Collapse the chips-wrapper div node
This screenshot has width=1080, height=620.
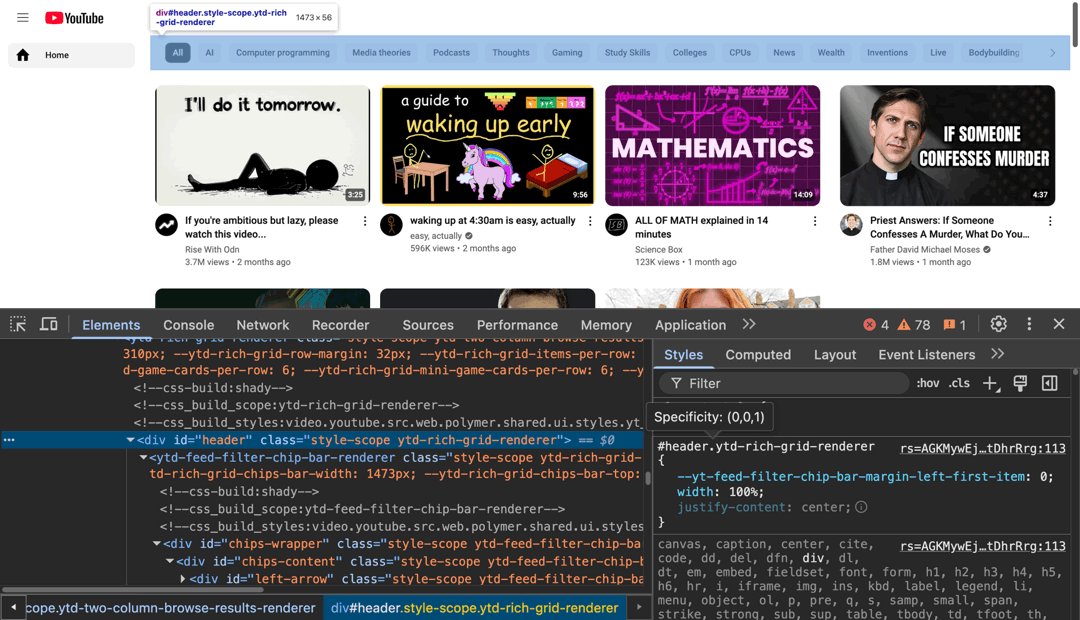[x=157, y=544]
